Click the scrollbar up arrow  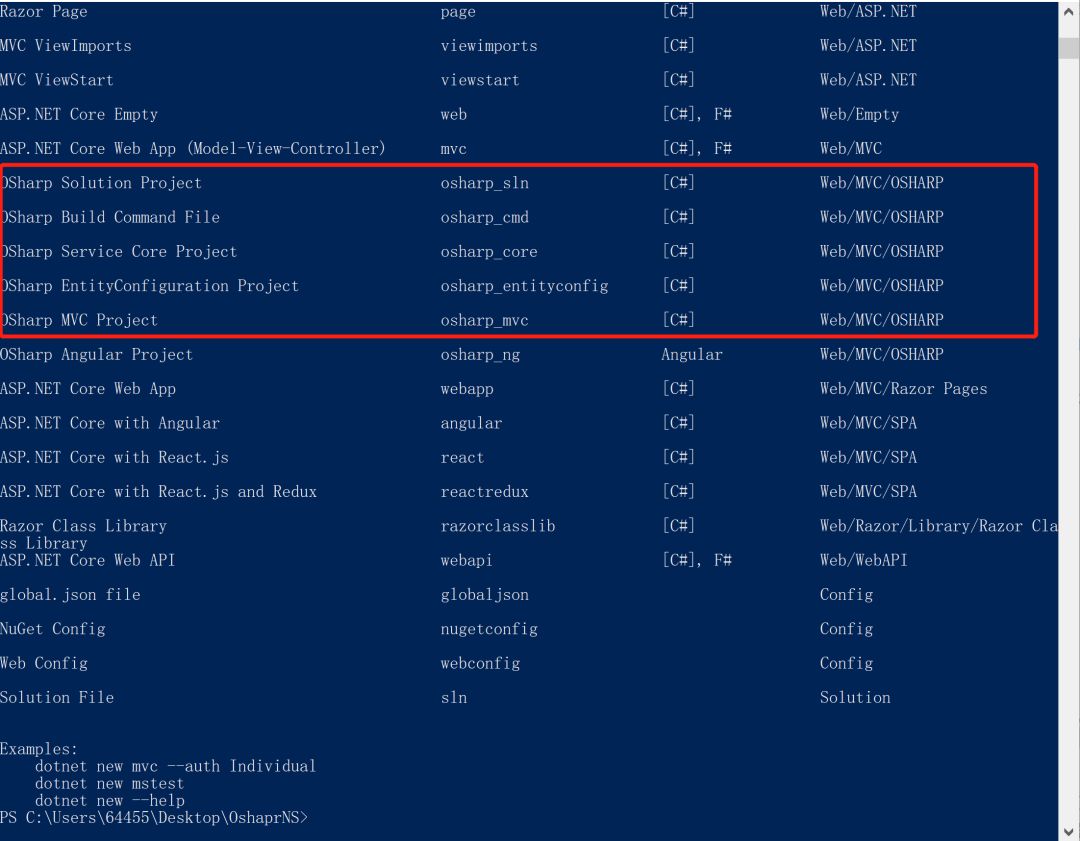[x=1068, y=12]
